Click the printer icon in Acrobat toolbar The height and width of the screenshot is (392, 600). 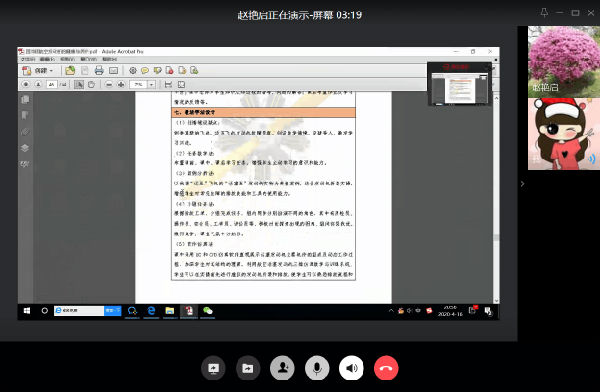point(99,70)
